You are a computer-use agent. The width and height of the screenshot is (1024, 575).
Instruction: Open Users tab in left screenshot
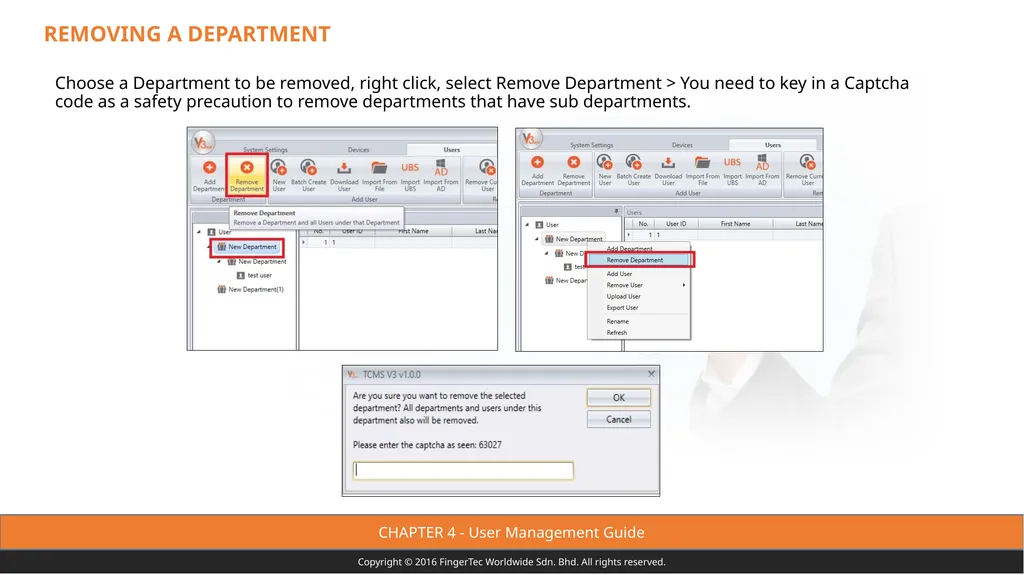(x=451, y=150)
